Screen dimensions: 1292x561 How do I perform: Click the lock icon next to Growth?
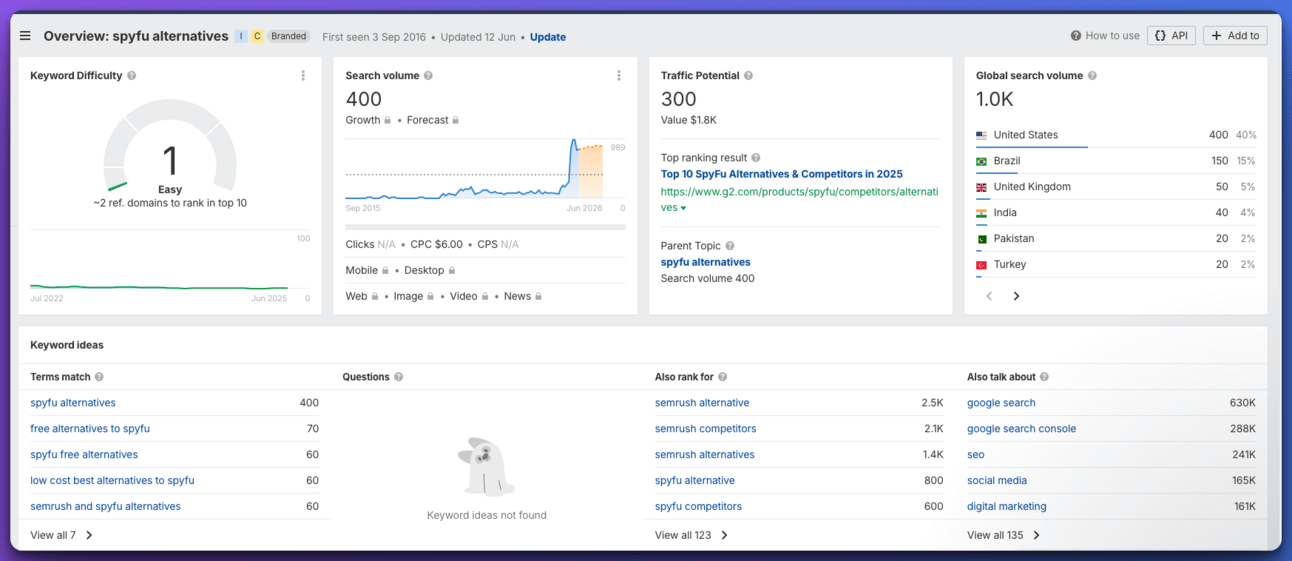(388, 120)
